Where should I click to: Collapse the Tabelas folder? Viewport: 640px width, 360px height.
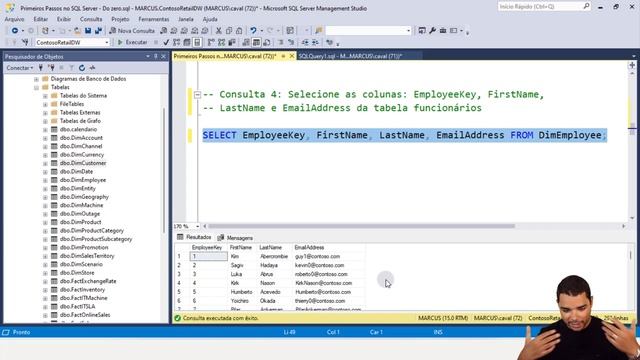pos(36,87)
